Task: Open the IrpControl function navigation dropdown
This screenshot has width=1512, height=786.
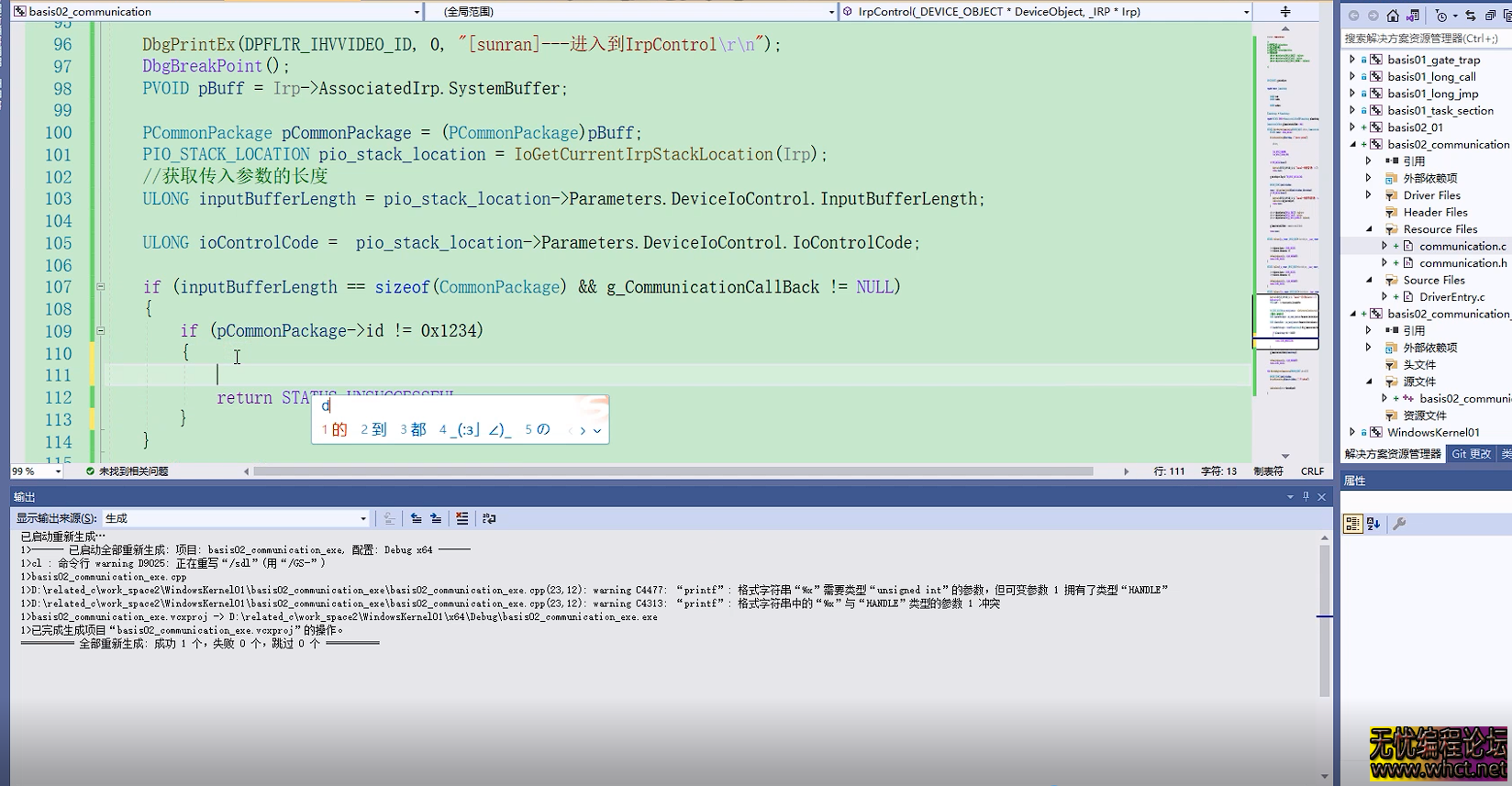Action: [1045, 12]
